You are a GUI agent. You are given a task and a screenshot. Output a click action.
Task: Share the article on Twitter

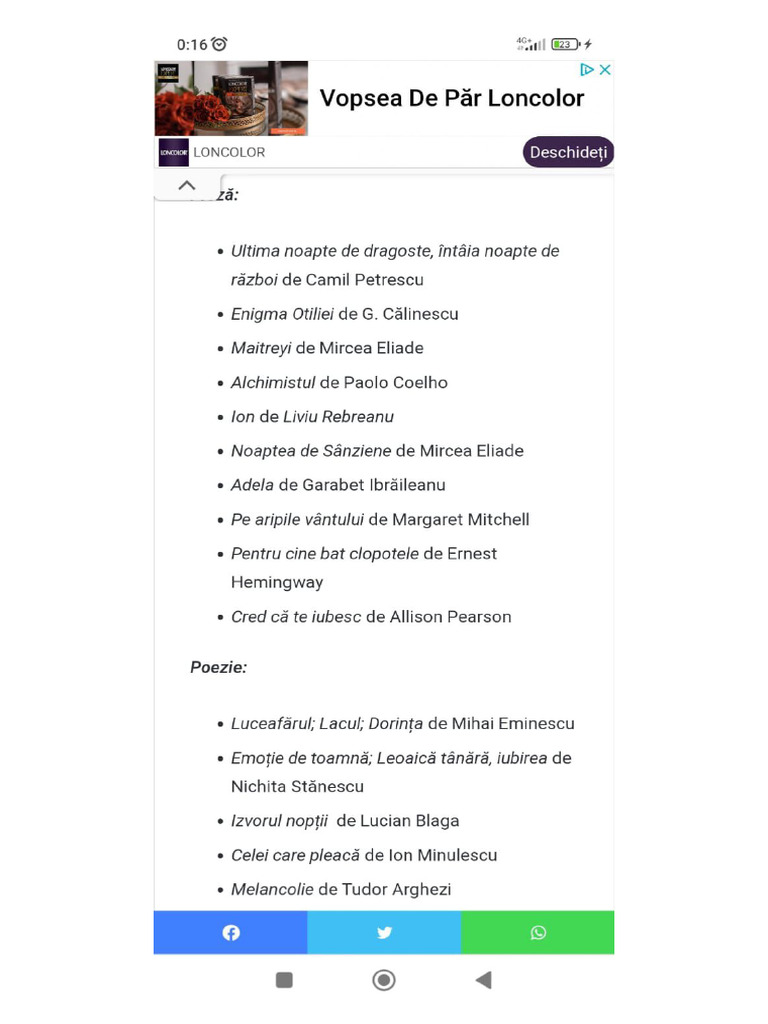point(384,932)
